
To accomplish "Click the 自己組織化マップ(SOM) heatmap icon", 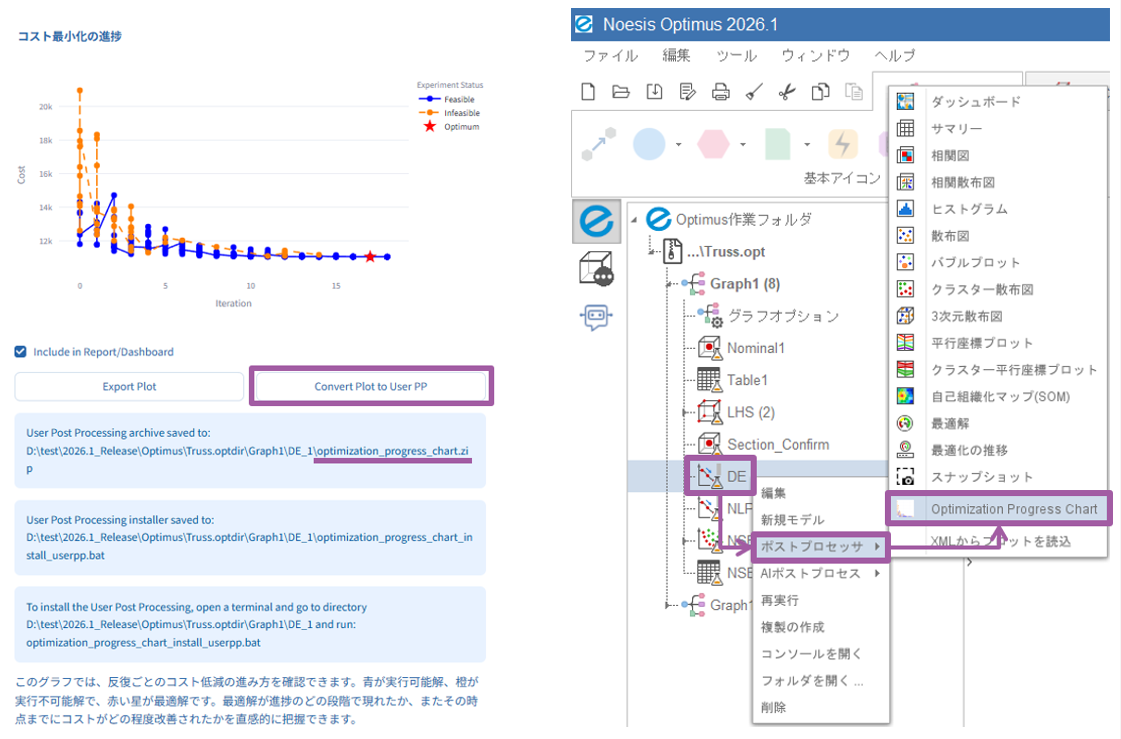I will click(905, 396).
